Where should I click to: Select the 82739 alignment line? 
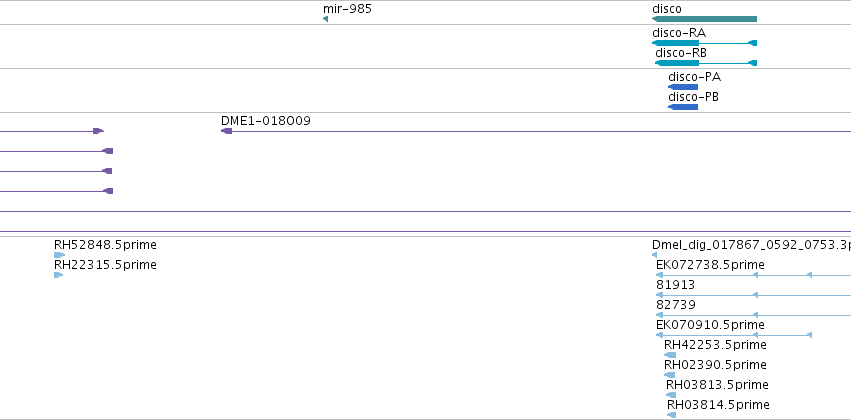(753, 315)
